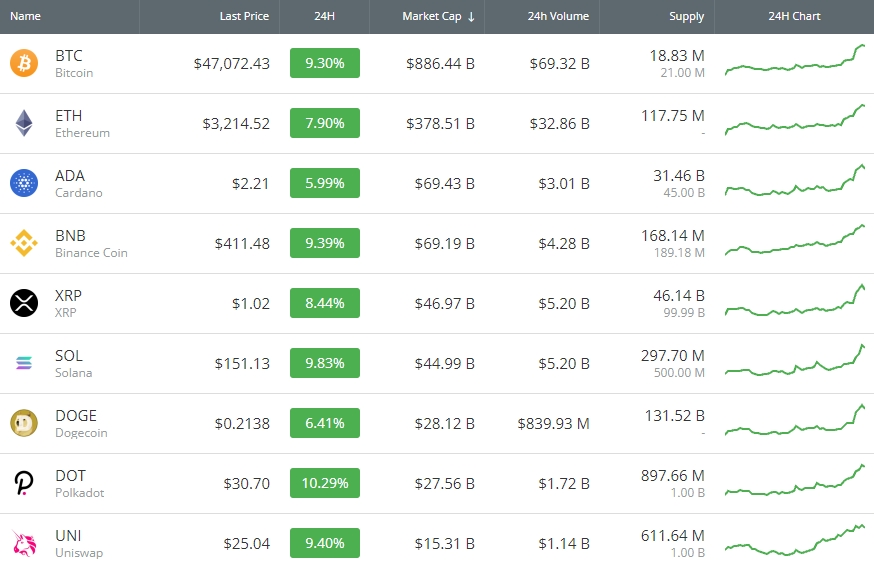Sort by the Supply column header

(x=686, y=17)
